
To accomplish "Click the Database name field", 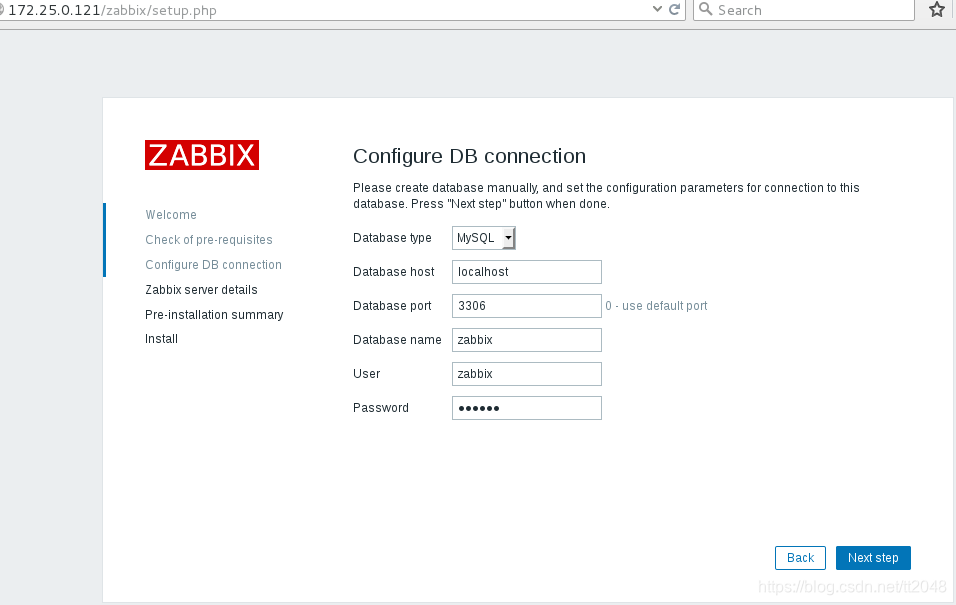I will [527, 340].
